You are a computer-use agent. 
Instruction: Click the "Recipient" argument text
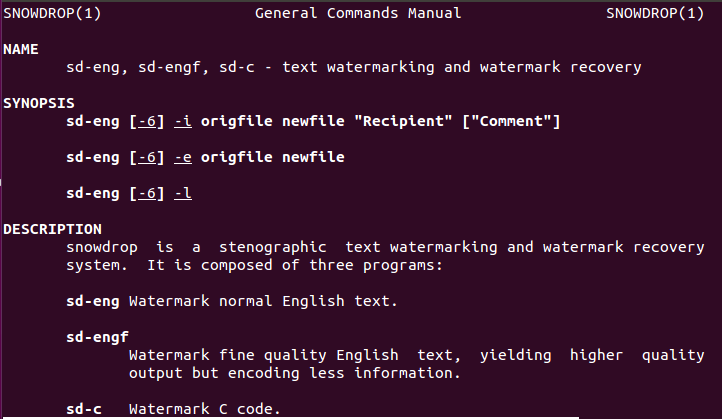coord(403,121)
